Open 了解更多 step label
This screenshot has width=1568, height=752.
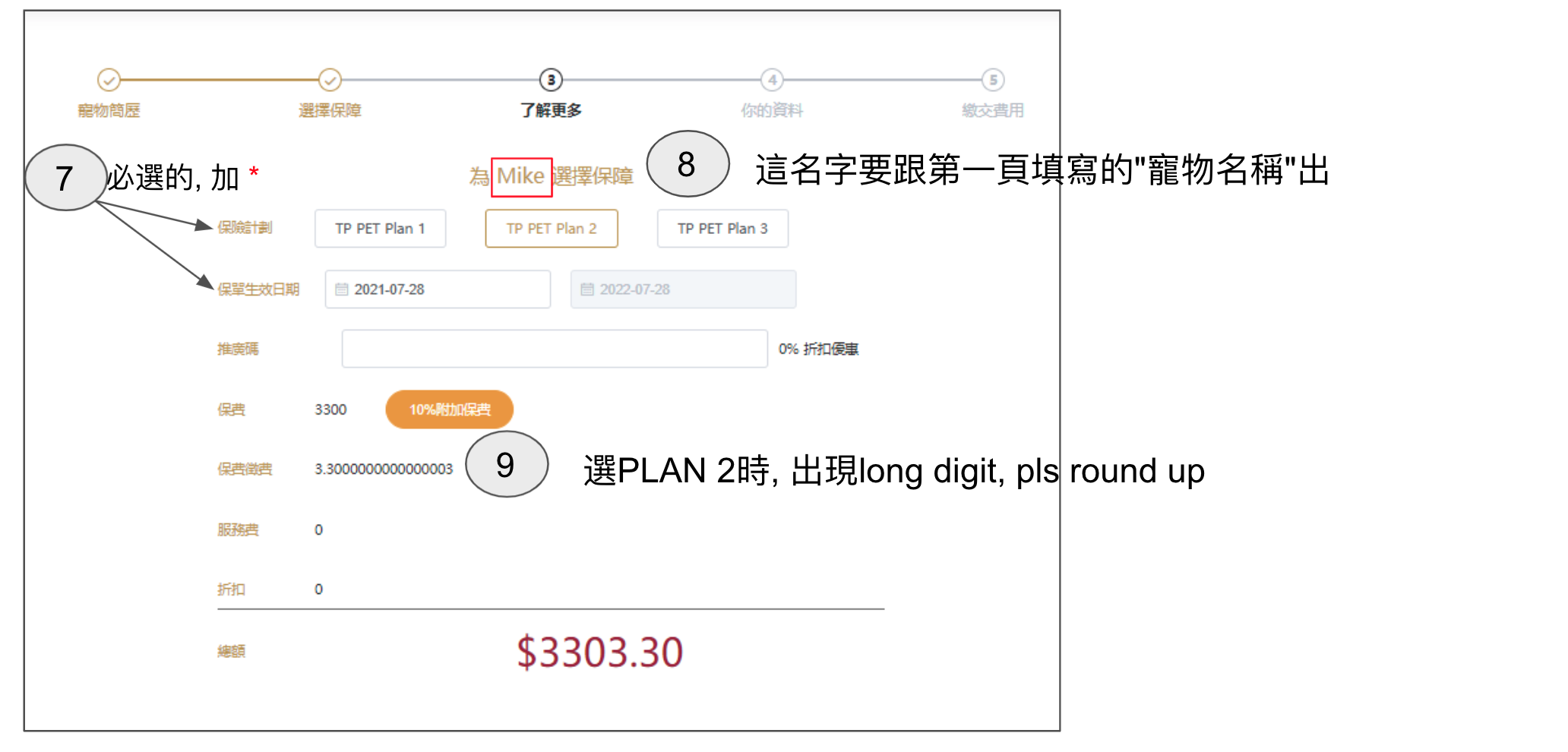point(551,111)
